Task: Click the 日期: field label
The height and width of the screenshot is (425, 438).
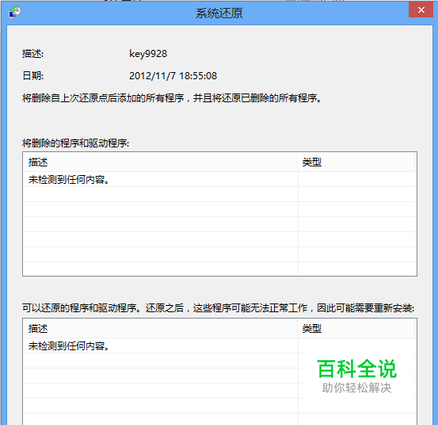Action: [33, 76]
